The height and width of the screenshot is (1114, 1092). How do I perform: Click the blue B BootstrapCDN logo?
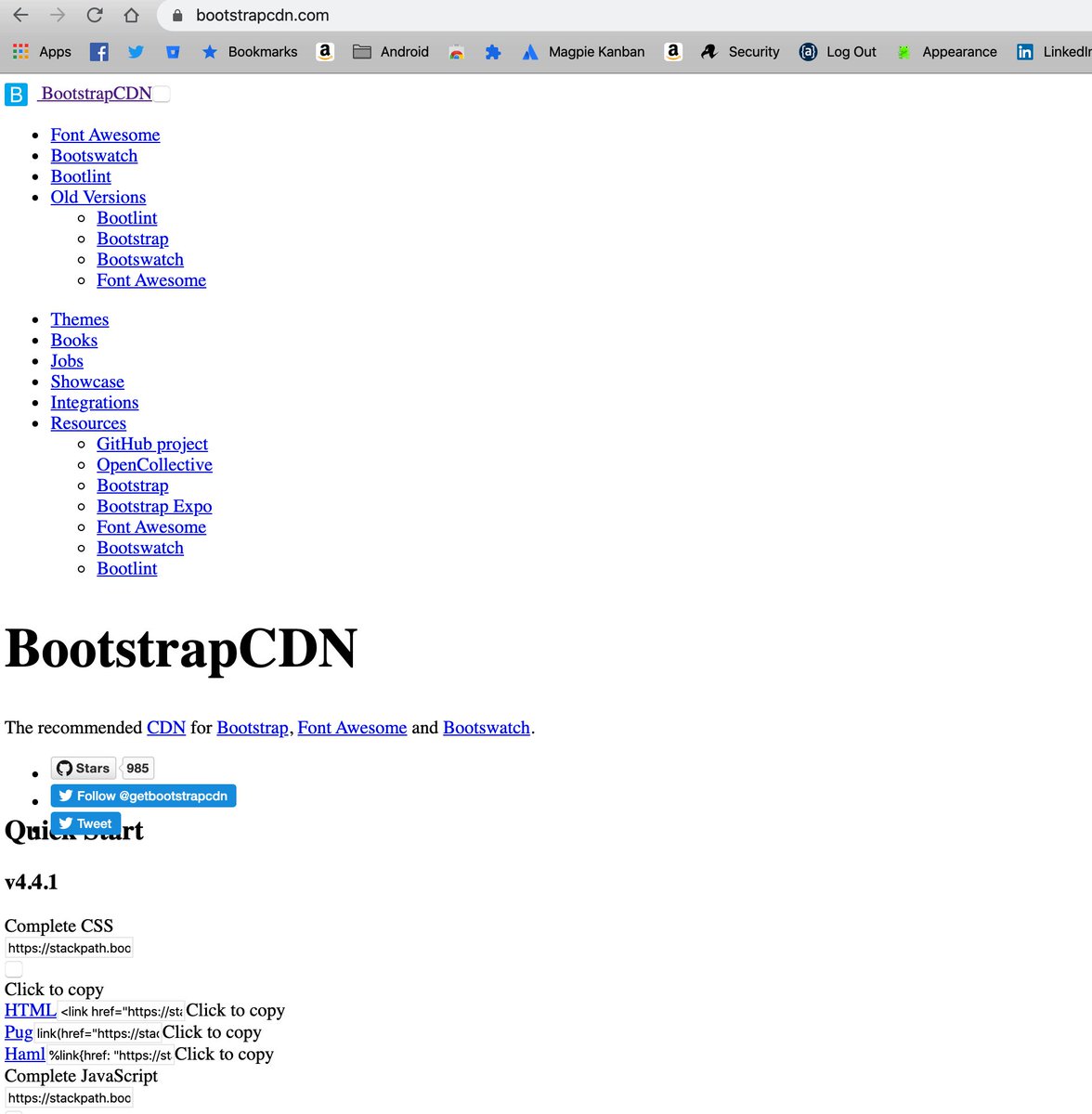pyautogui.click(x=16, y=94)
